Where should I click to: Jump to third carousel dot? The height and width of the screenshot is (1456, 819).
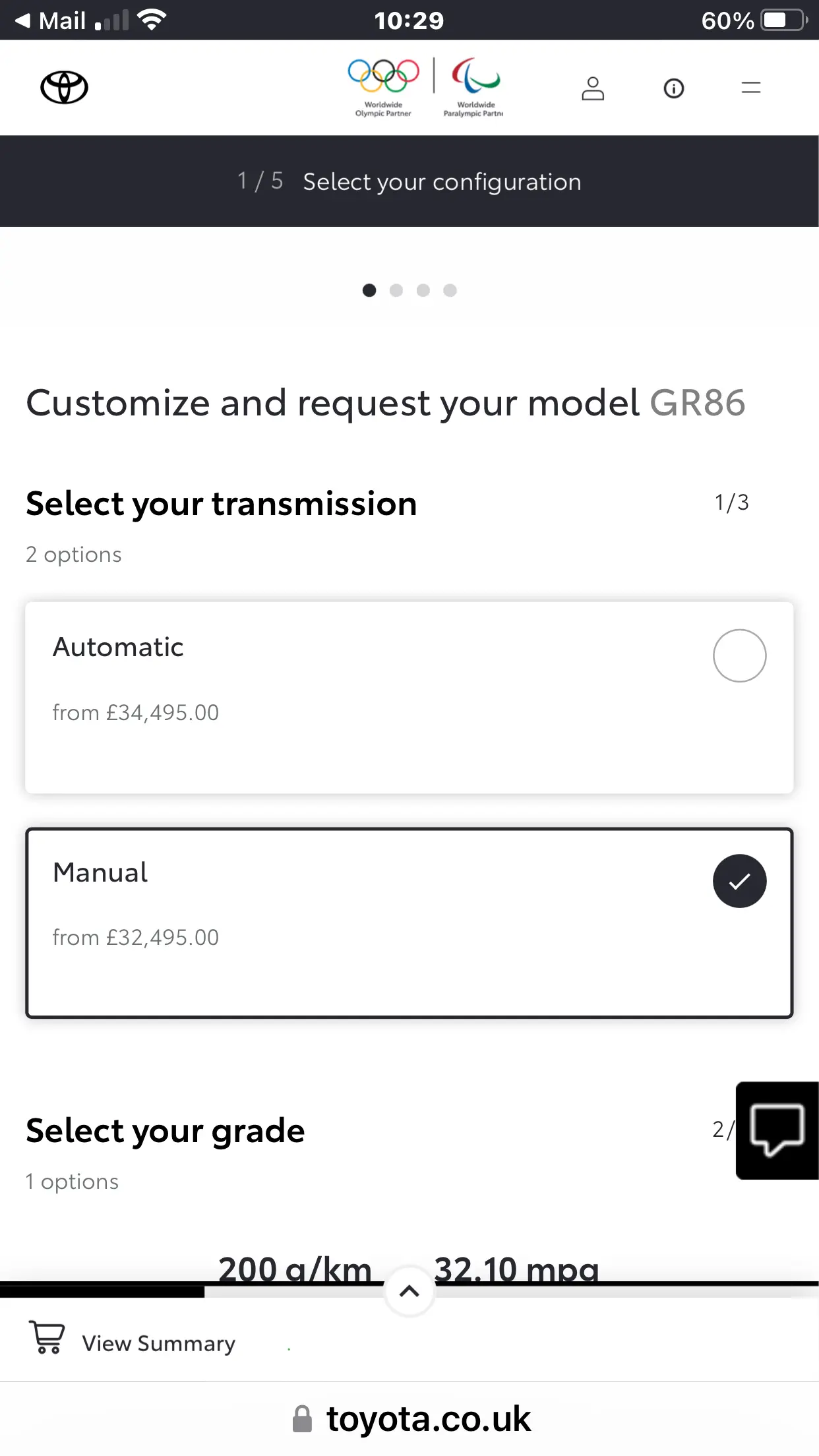(423, 290)
